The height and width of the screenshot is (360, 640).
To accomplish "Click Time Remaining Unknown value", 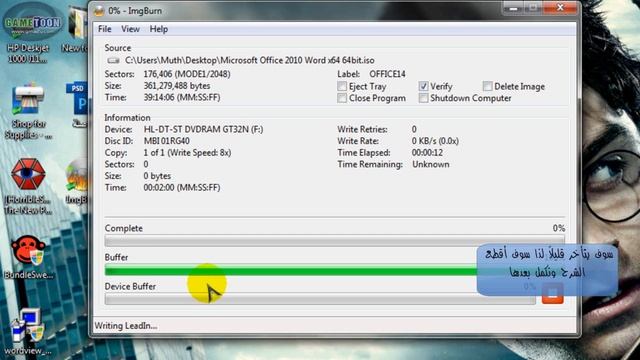I will [431, 164].
